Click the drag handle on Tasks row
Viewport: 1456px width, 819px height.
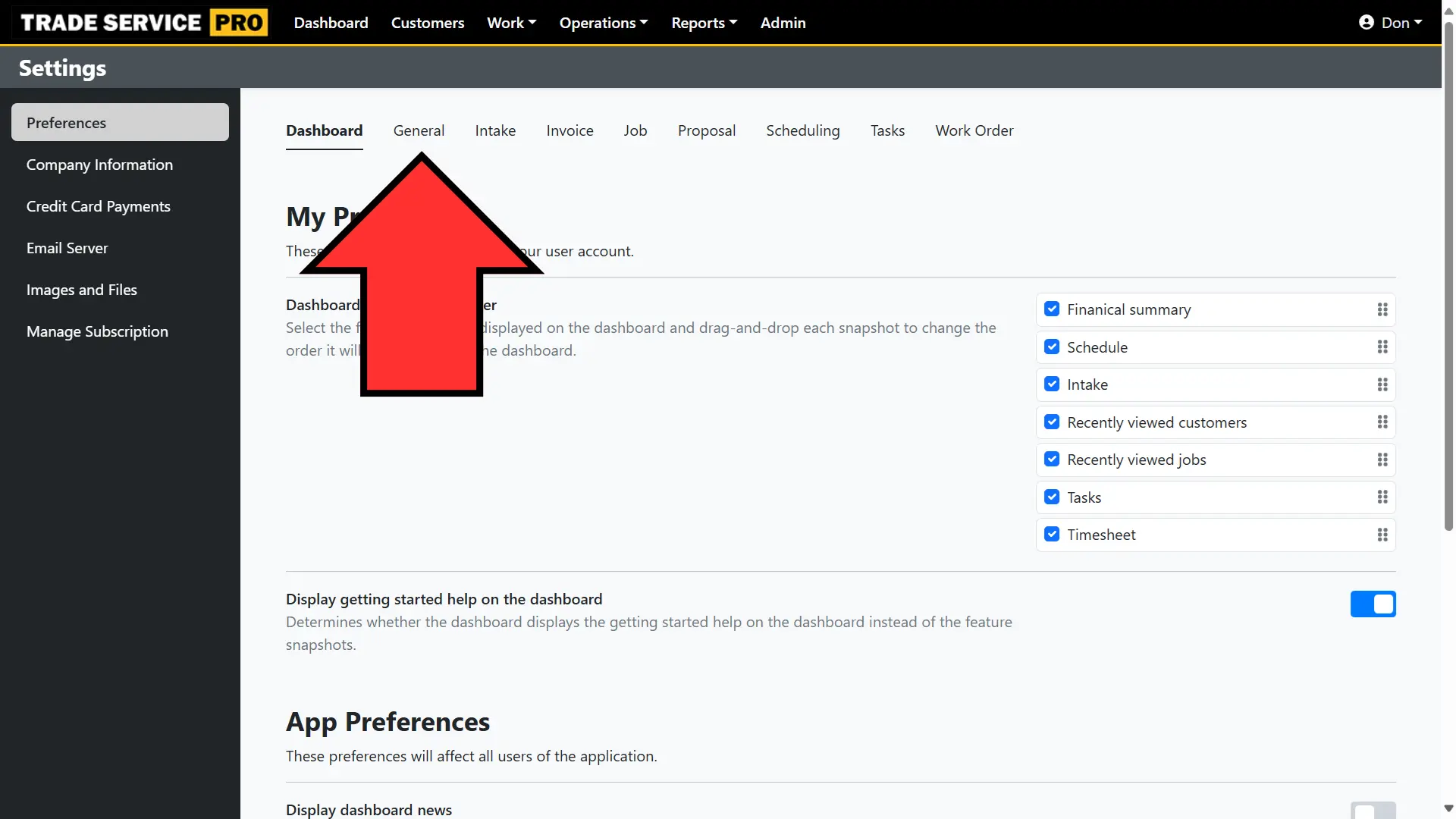1382,497
